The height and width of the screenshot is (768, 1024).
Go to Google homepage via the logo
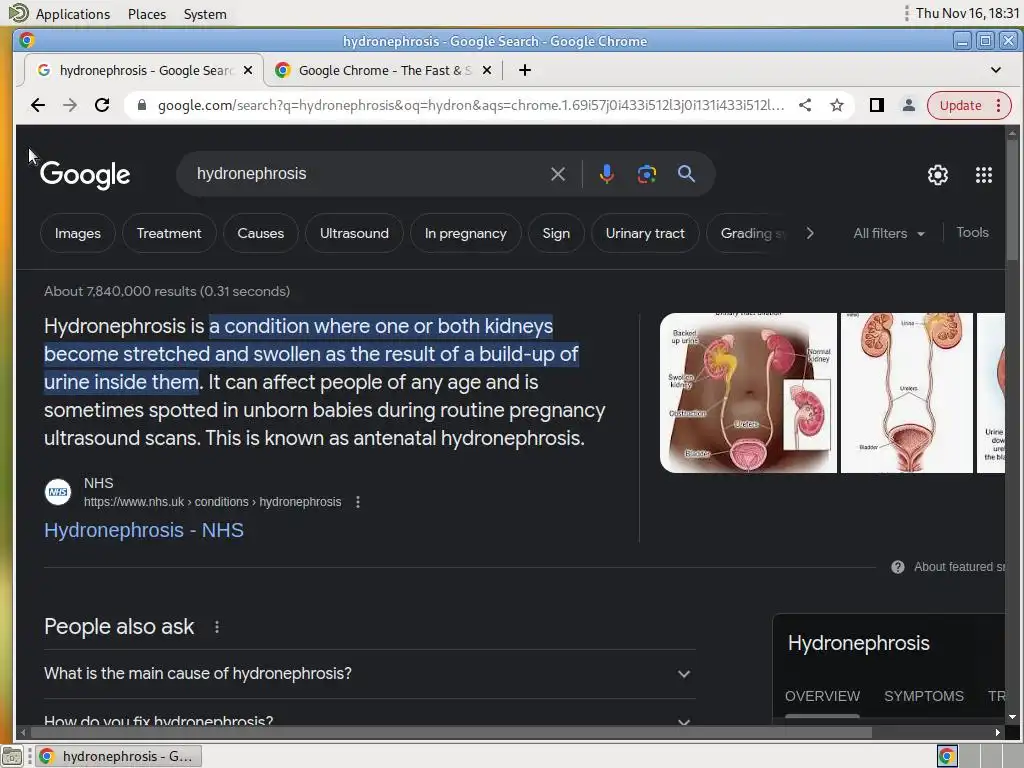tap(85, 174)
